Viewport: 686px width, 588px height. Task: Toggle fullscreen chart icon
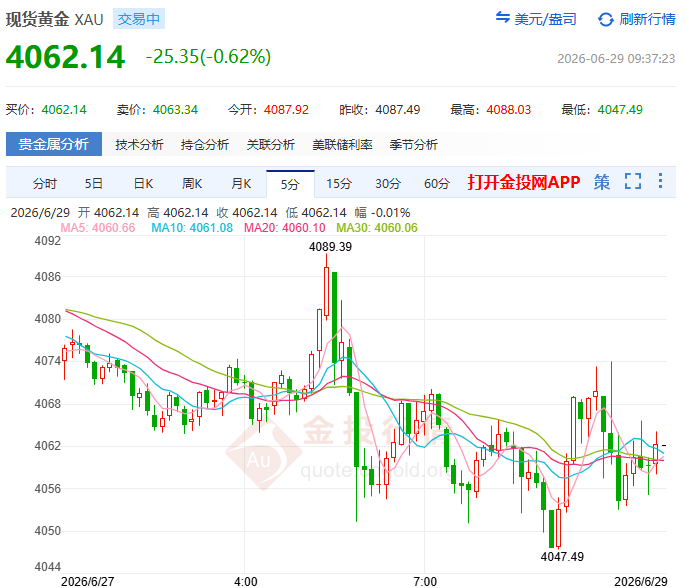tap(633, 182)
